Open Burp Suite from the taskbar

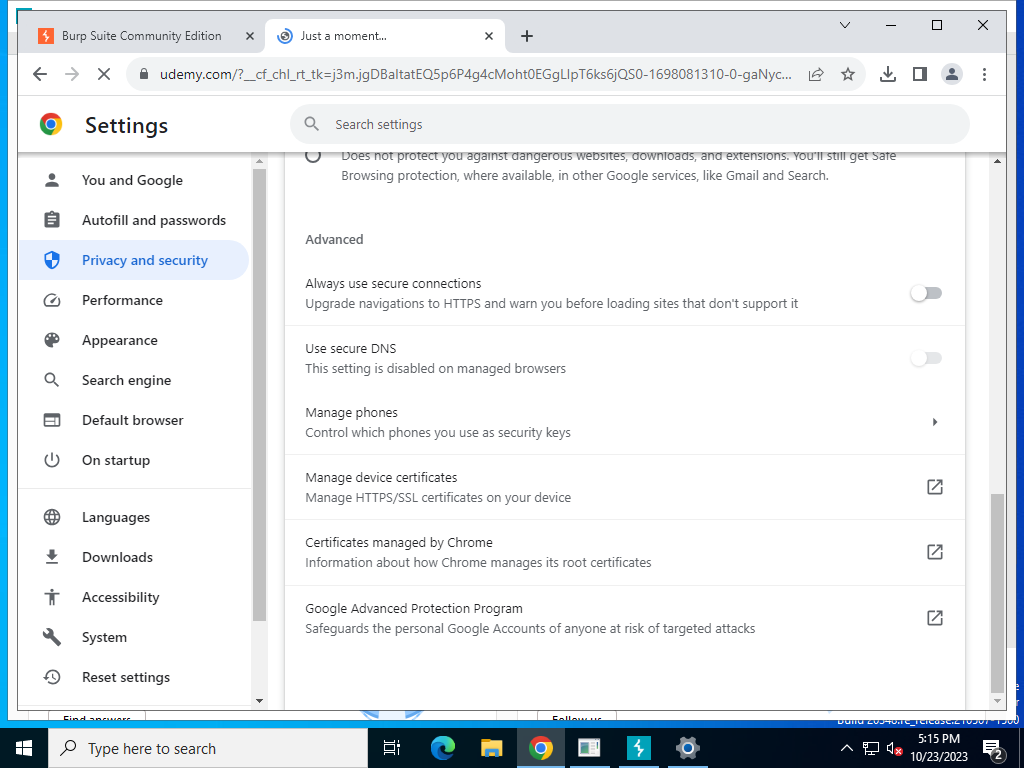(x=638, y=748)
